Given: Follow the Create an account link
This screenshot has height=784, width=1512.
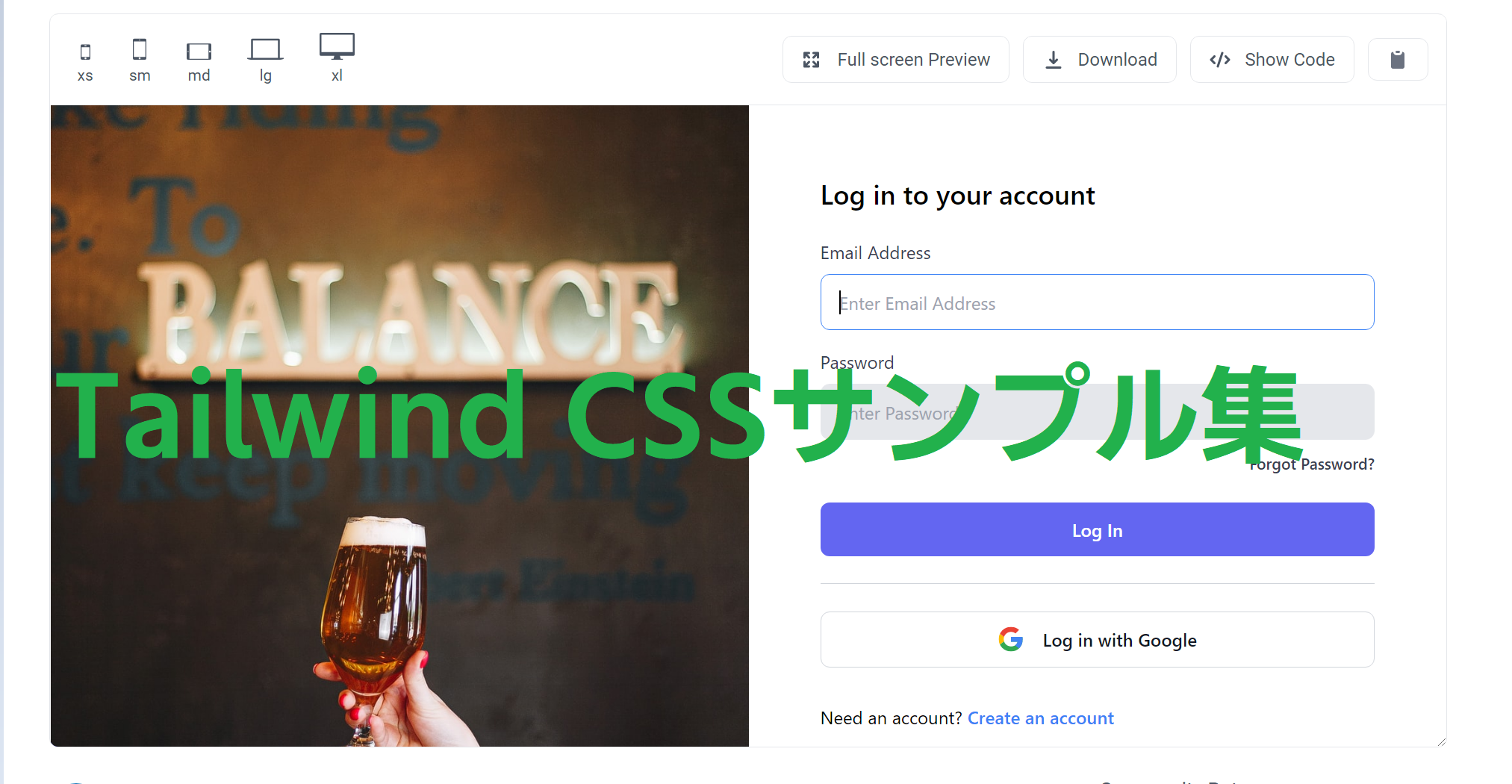Looking at the screenshot, I should point(1040,718).
